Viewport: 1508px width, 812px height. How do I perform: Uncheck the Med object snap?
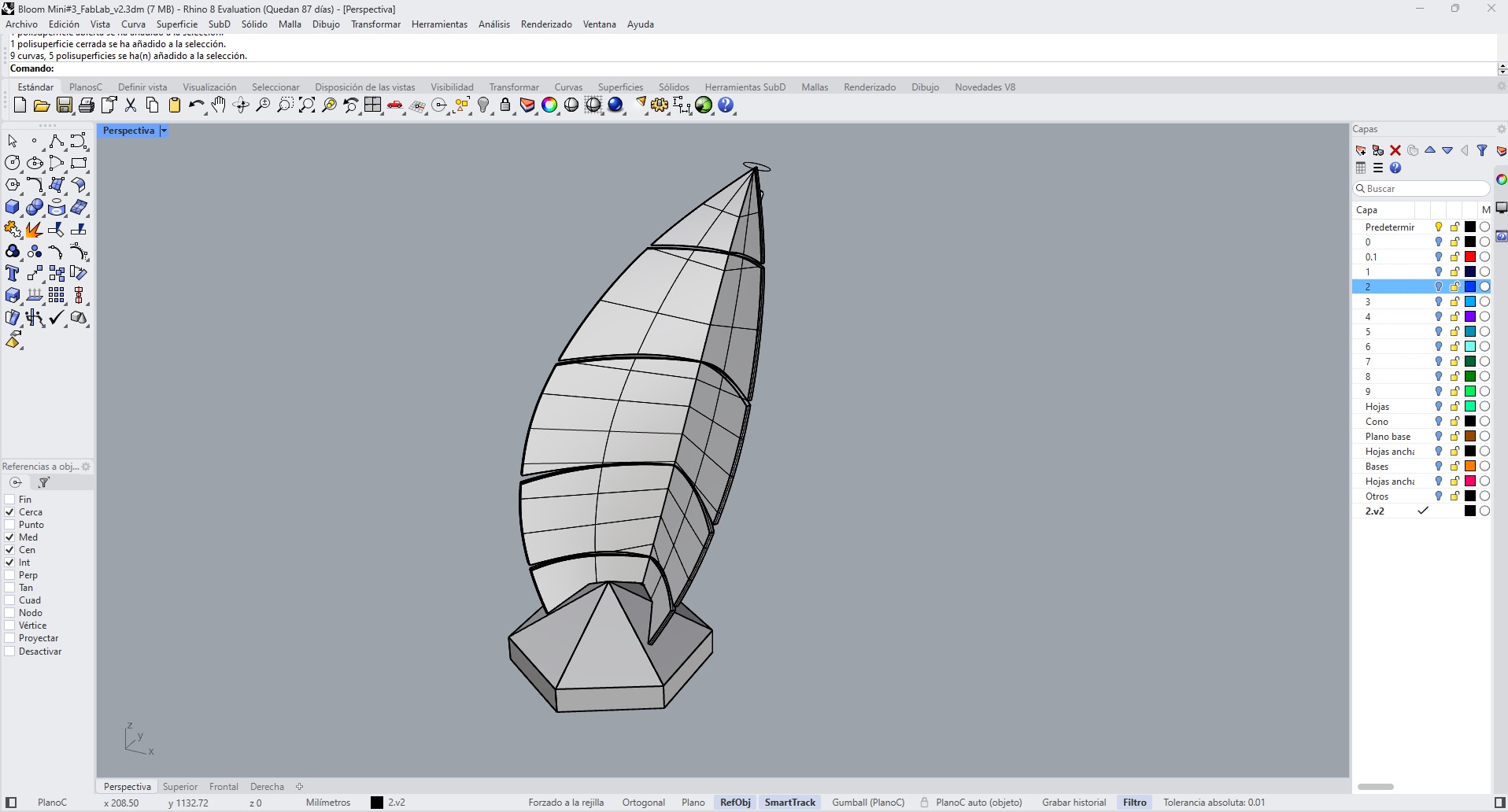9,537
